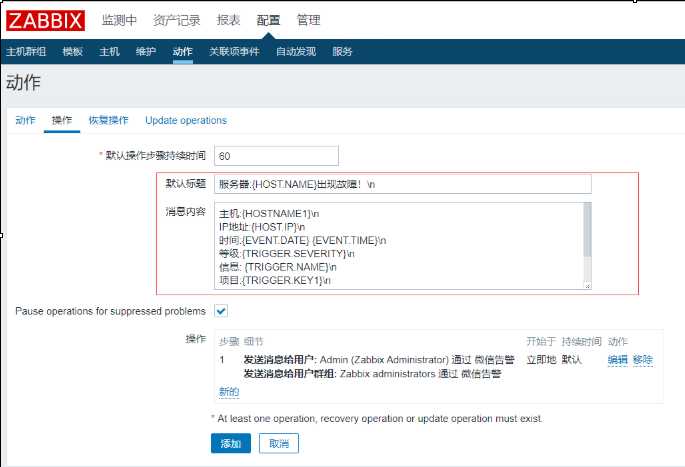Viewport: 685px width, 467px height.
Task: Click the 时间:{EVENT.DATE} message line
Action: click(x=303, y=240)
